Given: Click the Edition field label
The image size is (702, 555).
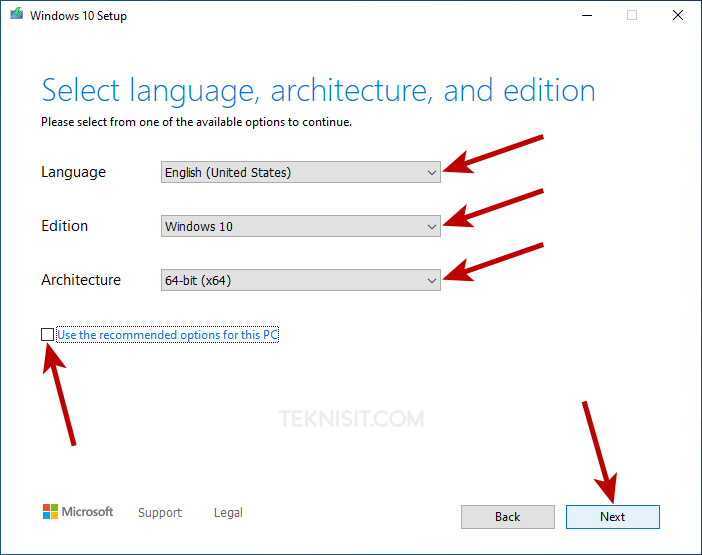Looking at the screenshot, I should pyautogui.click(x=64, y=226).
